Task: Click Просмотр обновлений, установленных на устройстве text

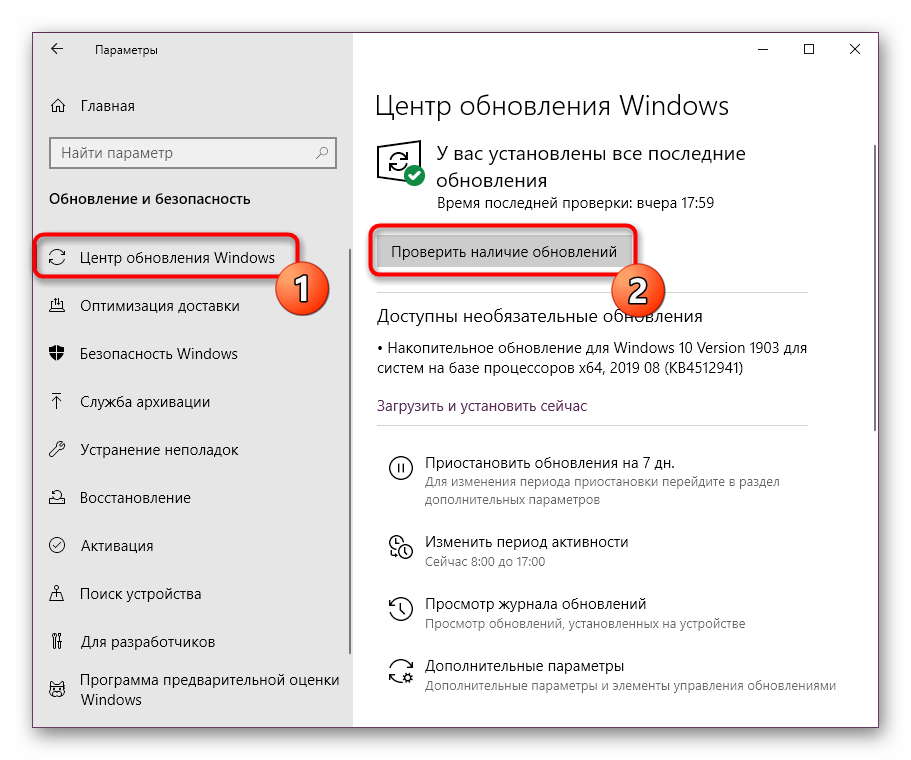Action: coord(584,623)
